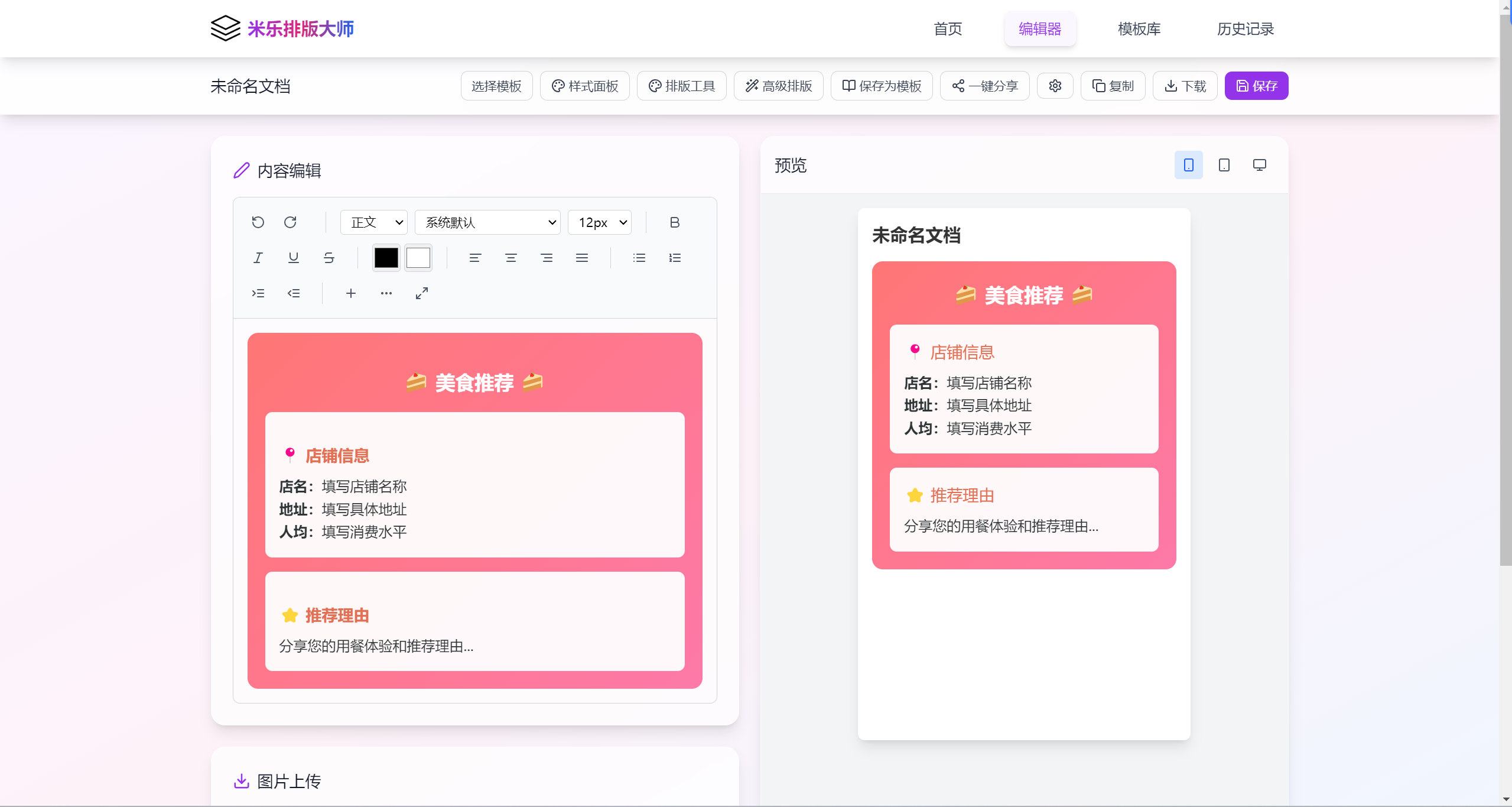The height and width of the screenshot is (807, 1512).
Task: Increase indent of the paragraph
Action: point(258,293)
